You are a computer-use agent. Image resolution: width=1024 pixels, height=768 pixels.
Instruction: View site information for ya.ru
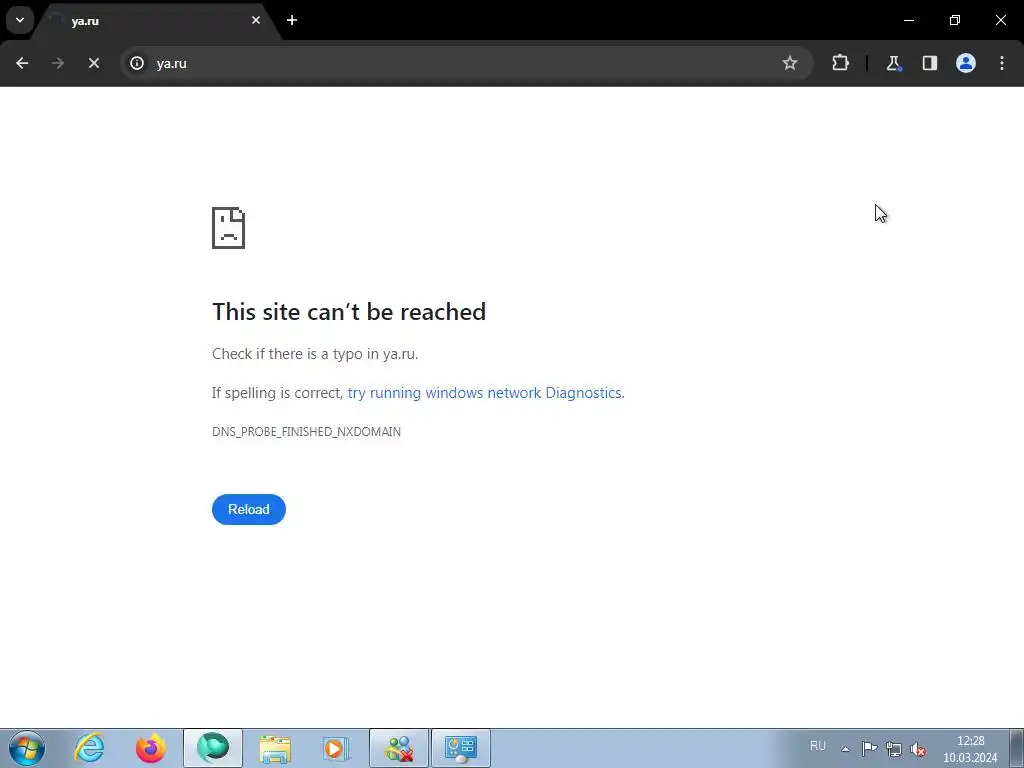137,63
